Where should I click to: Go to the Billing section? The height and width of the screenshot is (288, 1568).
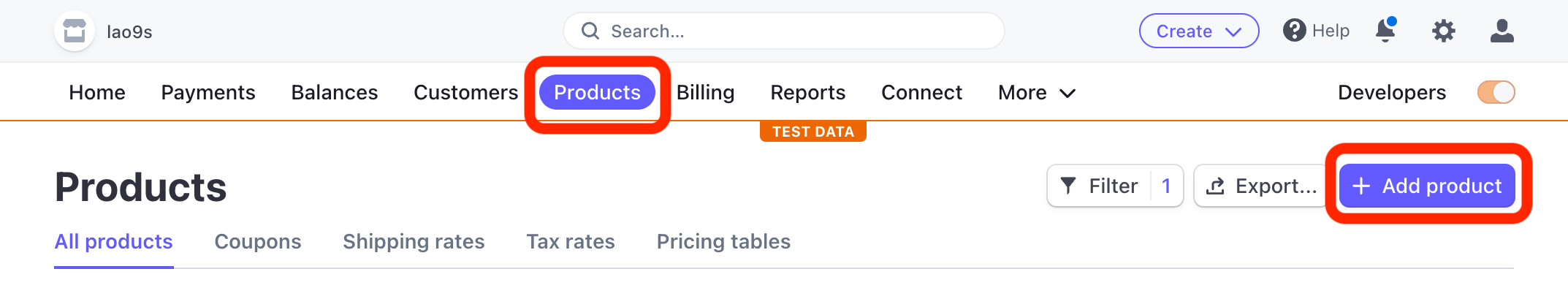tap(705, 92)
